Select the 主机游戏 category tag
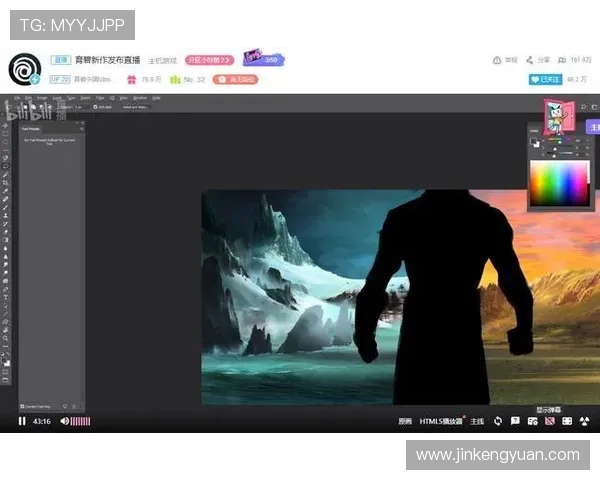The image size is (600, 480). [x=163, y=60]
